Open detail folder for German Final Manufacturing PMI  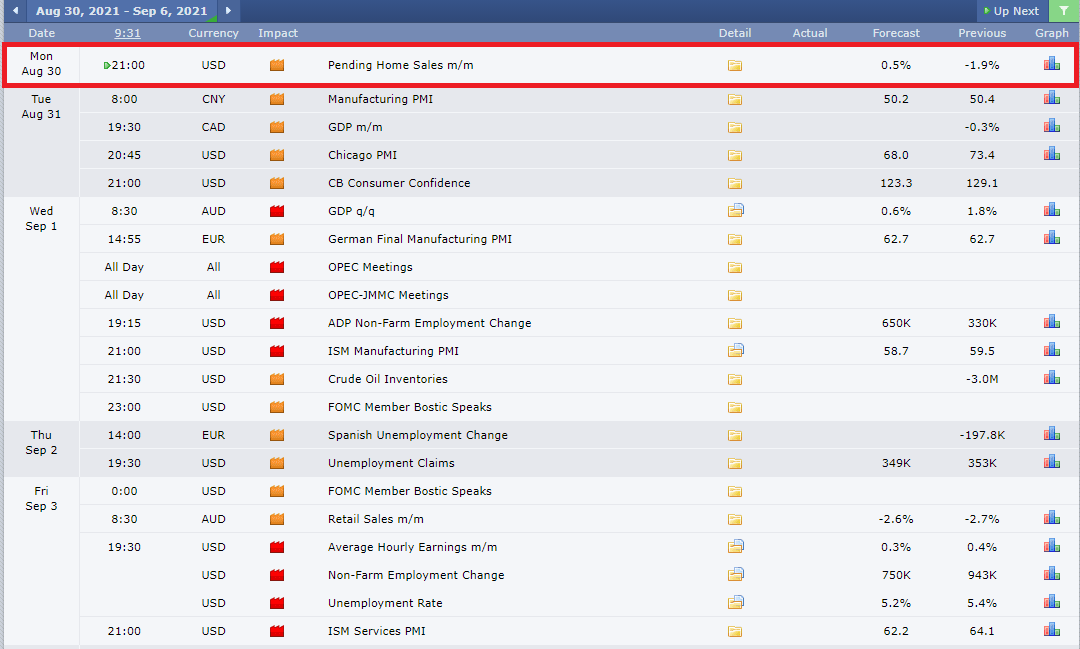[x=735, y=240]
